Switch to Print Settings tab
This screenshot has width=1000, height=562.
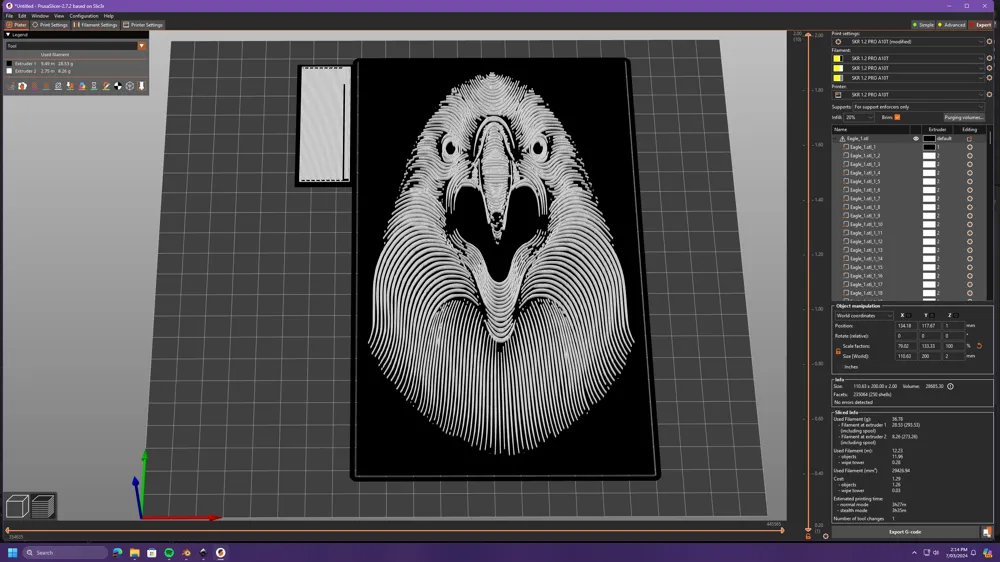pos(50,25)
